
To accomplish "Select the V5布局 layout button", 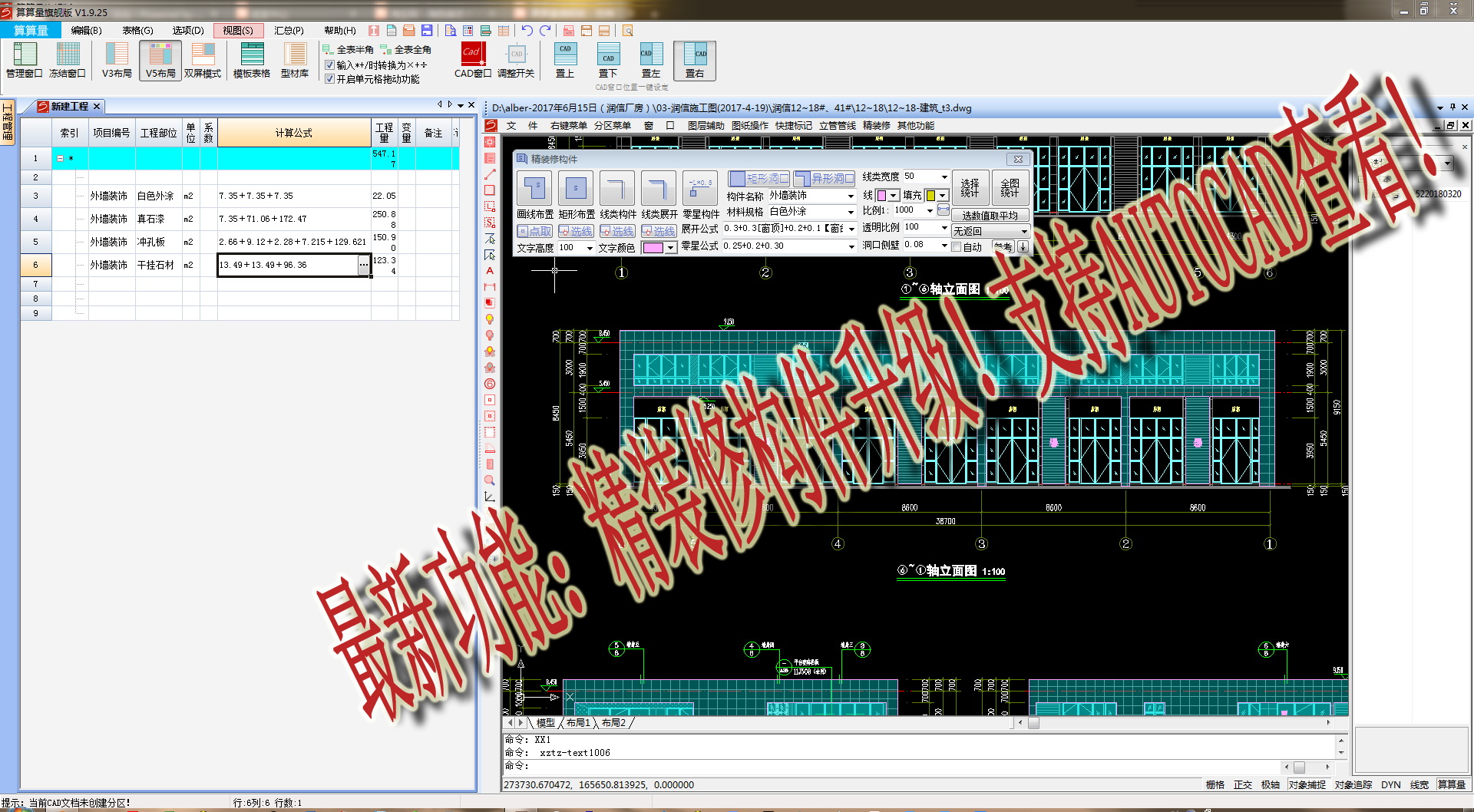I will 160,60.
